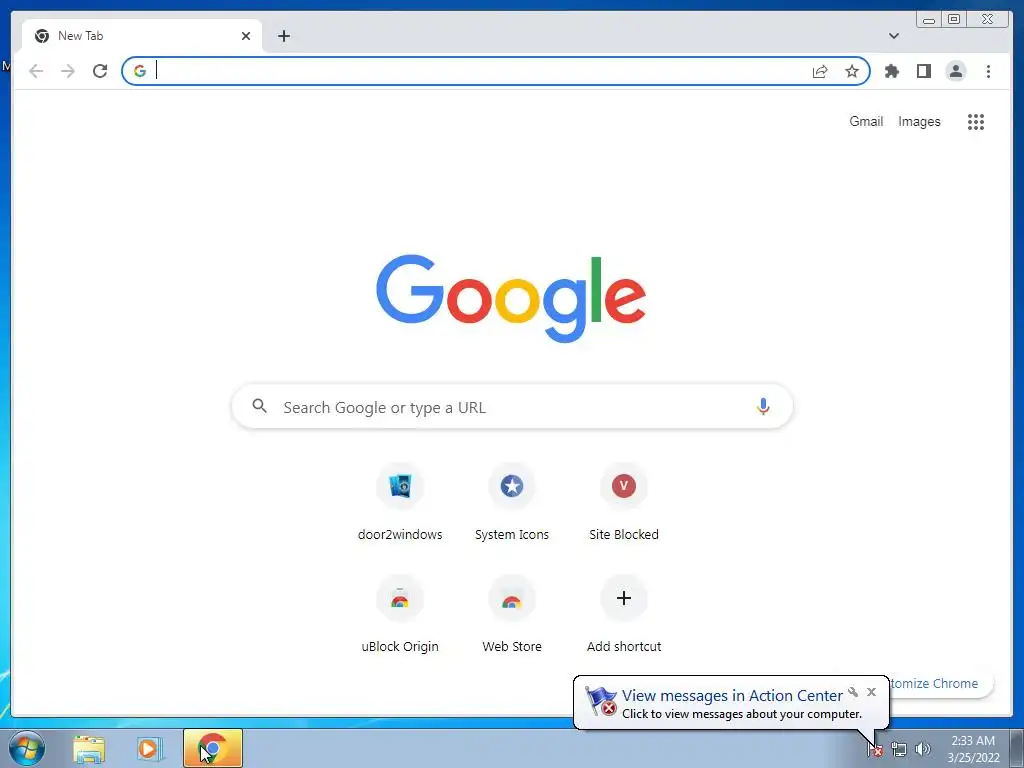The image size is (1024, 768).
Task: Click the Customize Chrome button
Action: (x=940, y=683)
